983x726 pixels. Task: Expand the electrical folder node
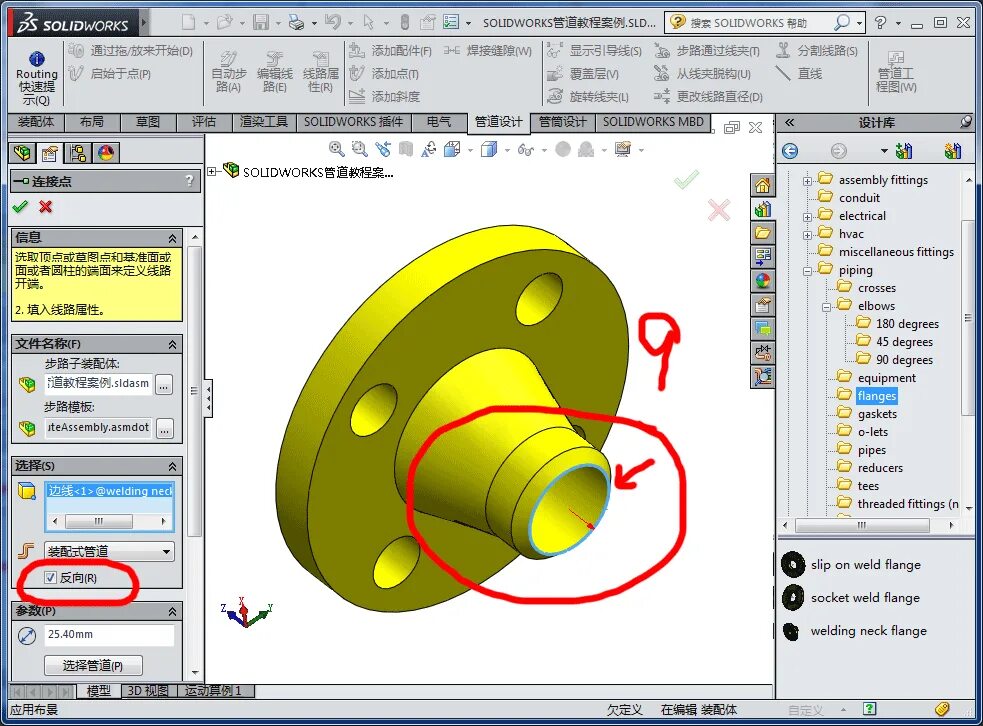807,218
